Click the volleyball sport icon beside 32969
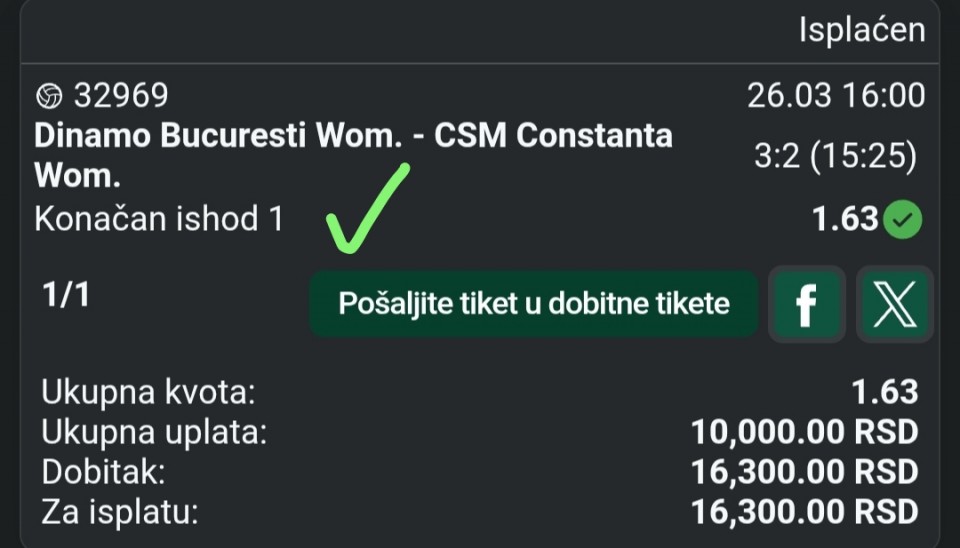The height and width of the screenshot is (548, 960). (48, 97)
